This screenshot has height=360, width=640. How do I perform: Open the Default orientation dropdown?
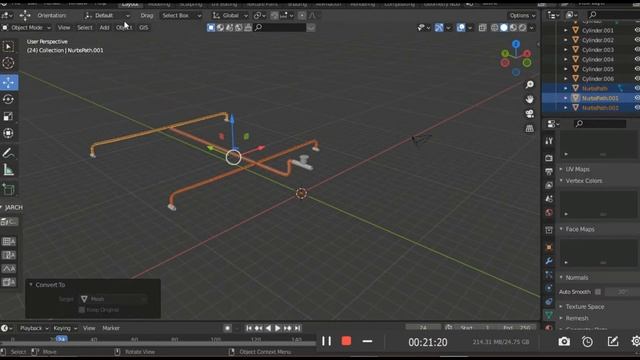107,16
